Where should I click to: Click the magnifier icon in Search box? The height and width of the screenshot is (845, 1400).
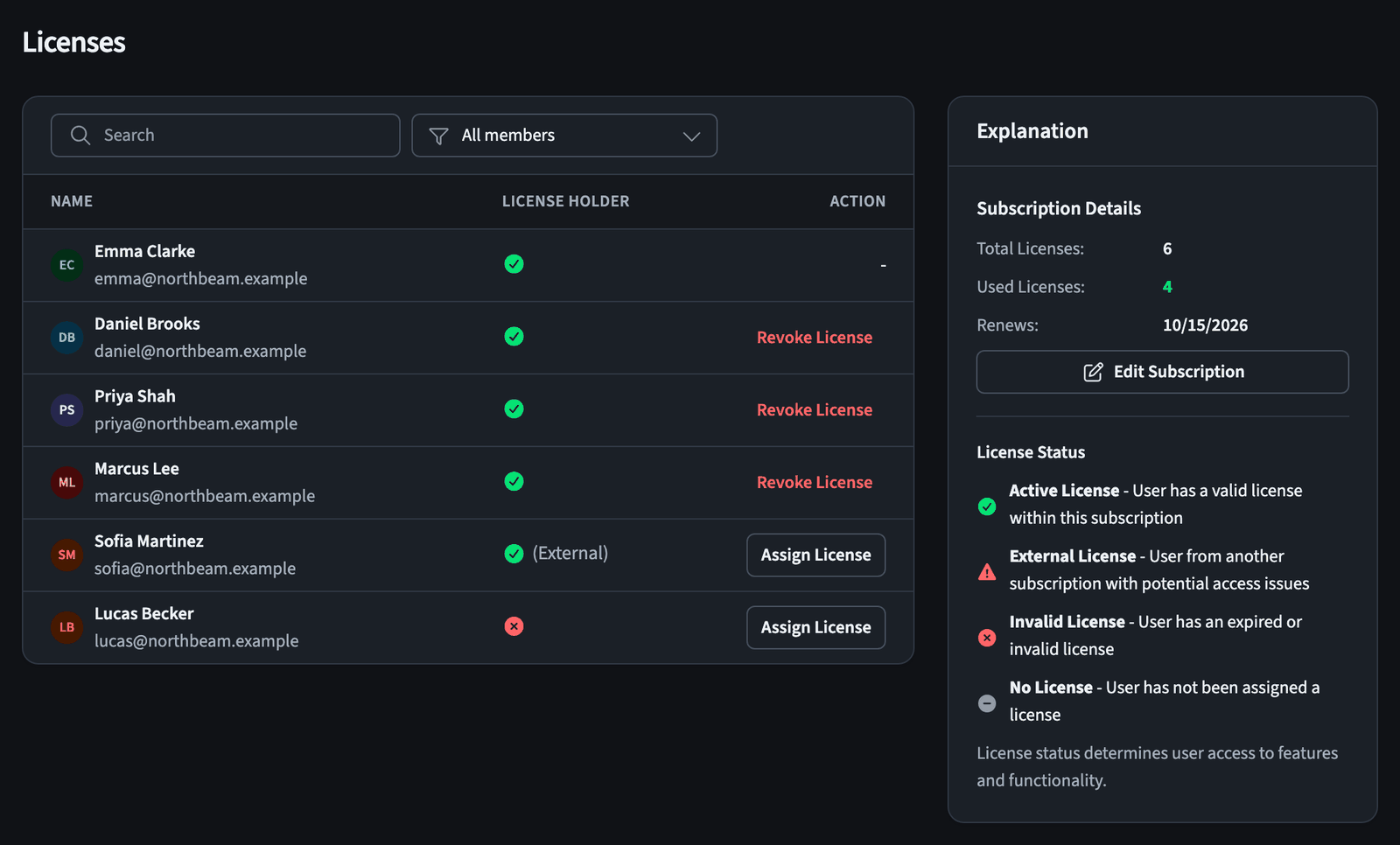coord(80,136)
